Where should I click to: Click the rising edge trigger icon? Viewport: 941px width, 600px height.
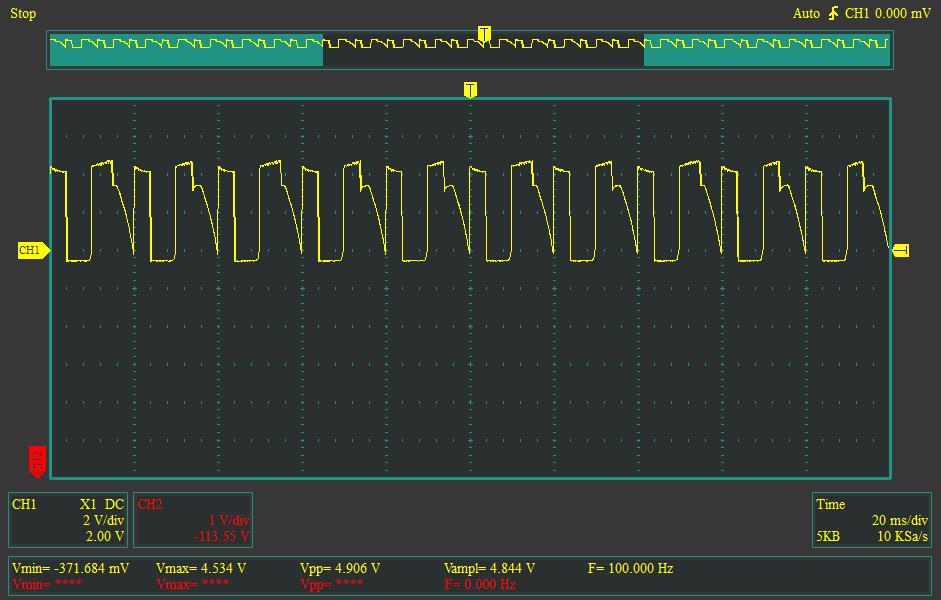point(832,13)
